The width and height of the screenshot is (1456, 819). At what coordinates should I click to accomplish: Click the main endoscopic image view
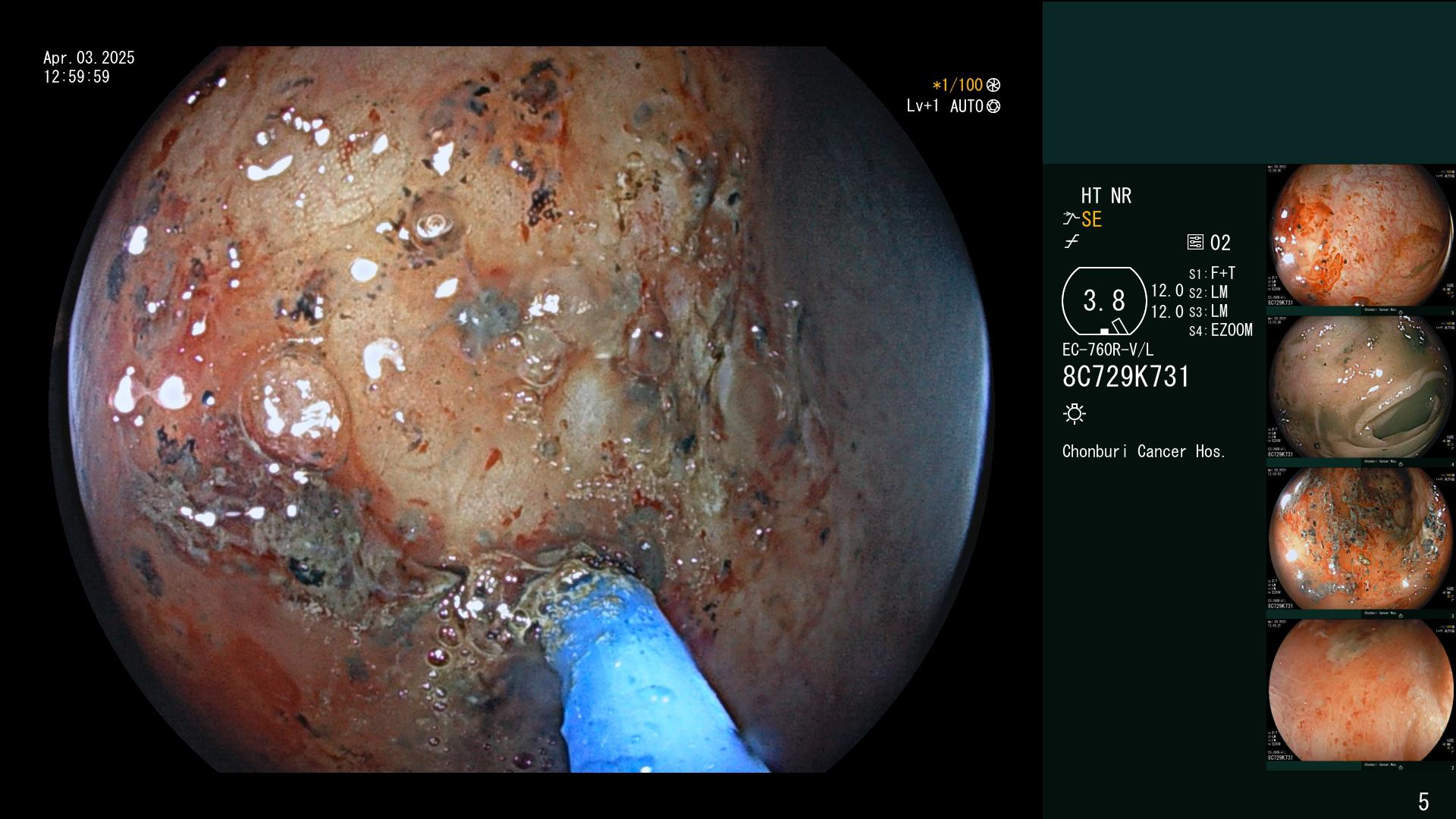522,409
